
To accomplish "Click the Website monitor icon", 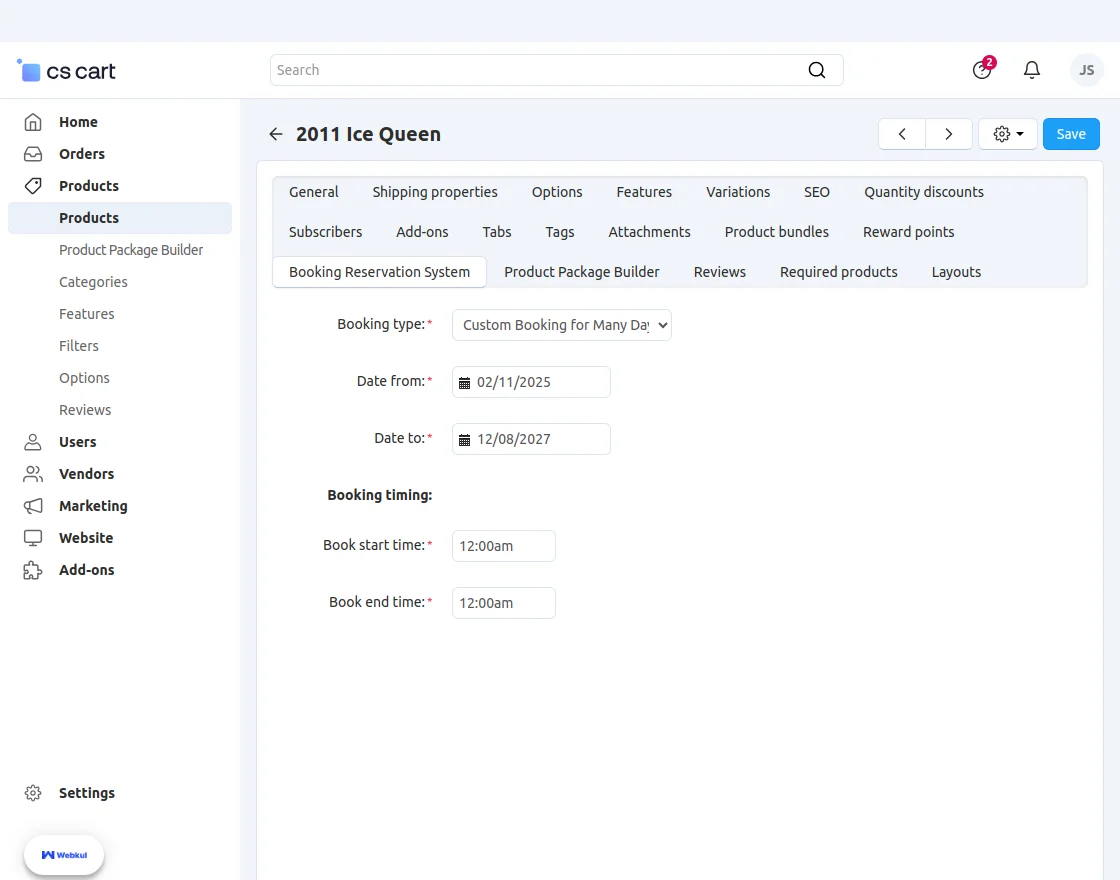I will coord(33,538).
